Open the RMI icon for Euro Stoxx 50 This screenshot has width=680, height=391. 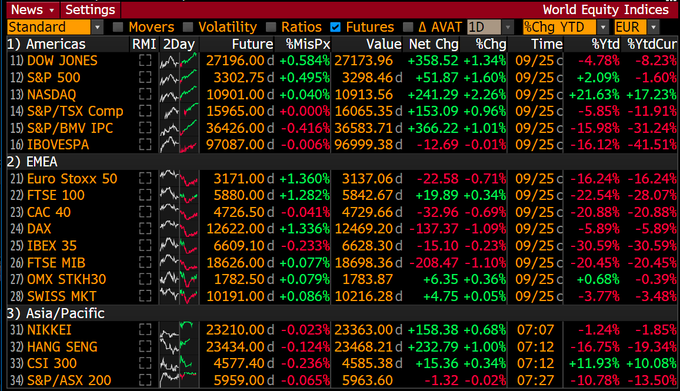pyautogui.click(x=145, y=179)
